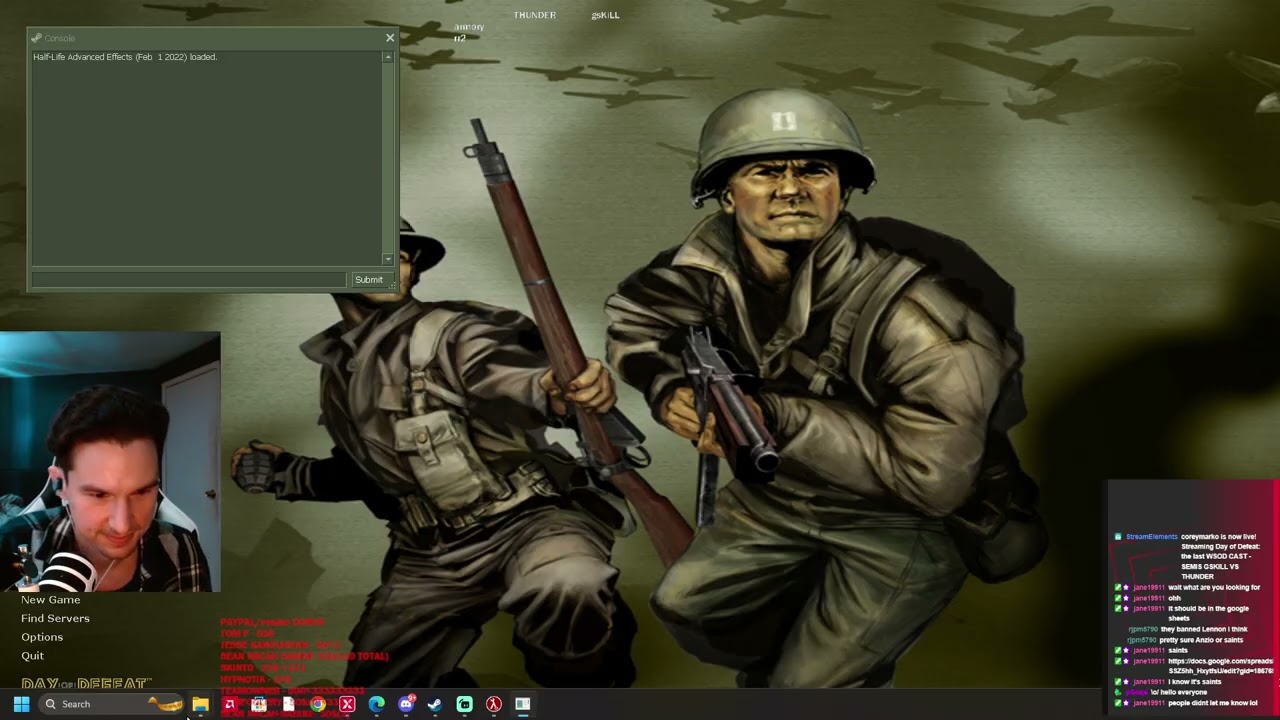Image resolution: width=1280 pixels, height=720 pixels.
Task: Open the Options menu entry
Action: [x=42, y=637]
